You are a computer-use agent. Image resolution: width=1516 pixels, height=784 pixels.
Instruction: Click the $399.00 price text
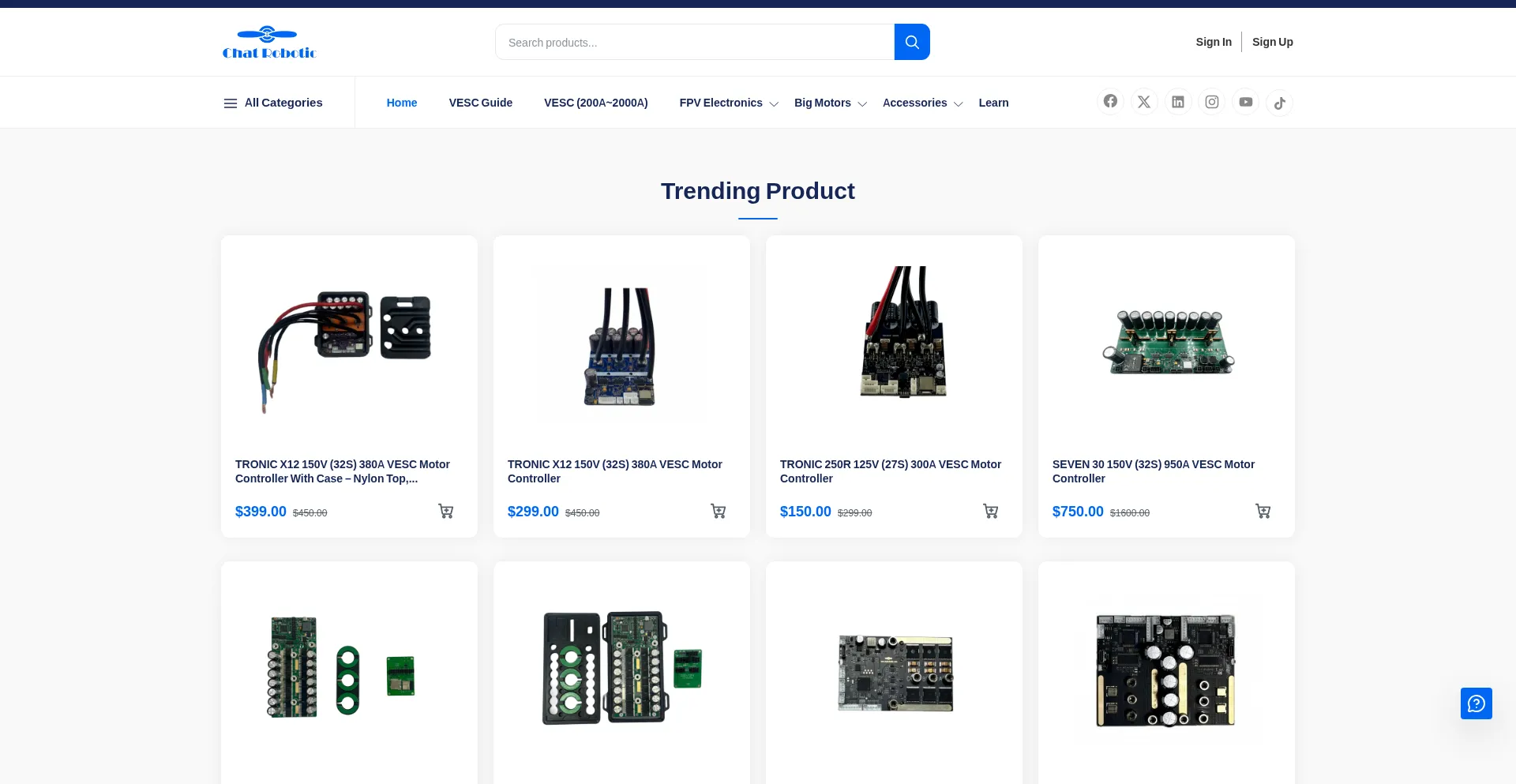point(261,512)
